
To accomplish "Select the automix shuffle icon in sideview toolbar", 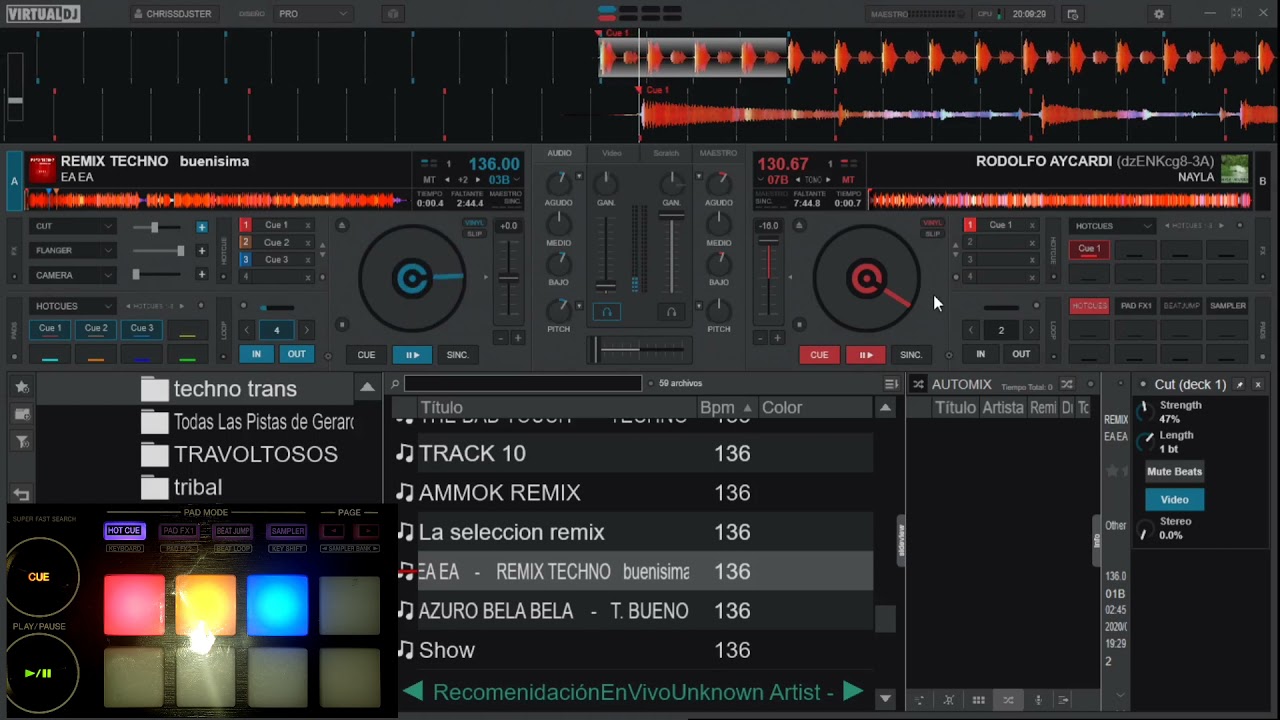I will [x=1008, y=700].
